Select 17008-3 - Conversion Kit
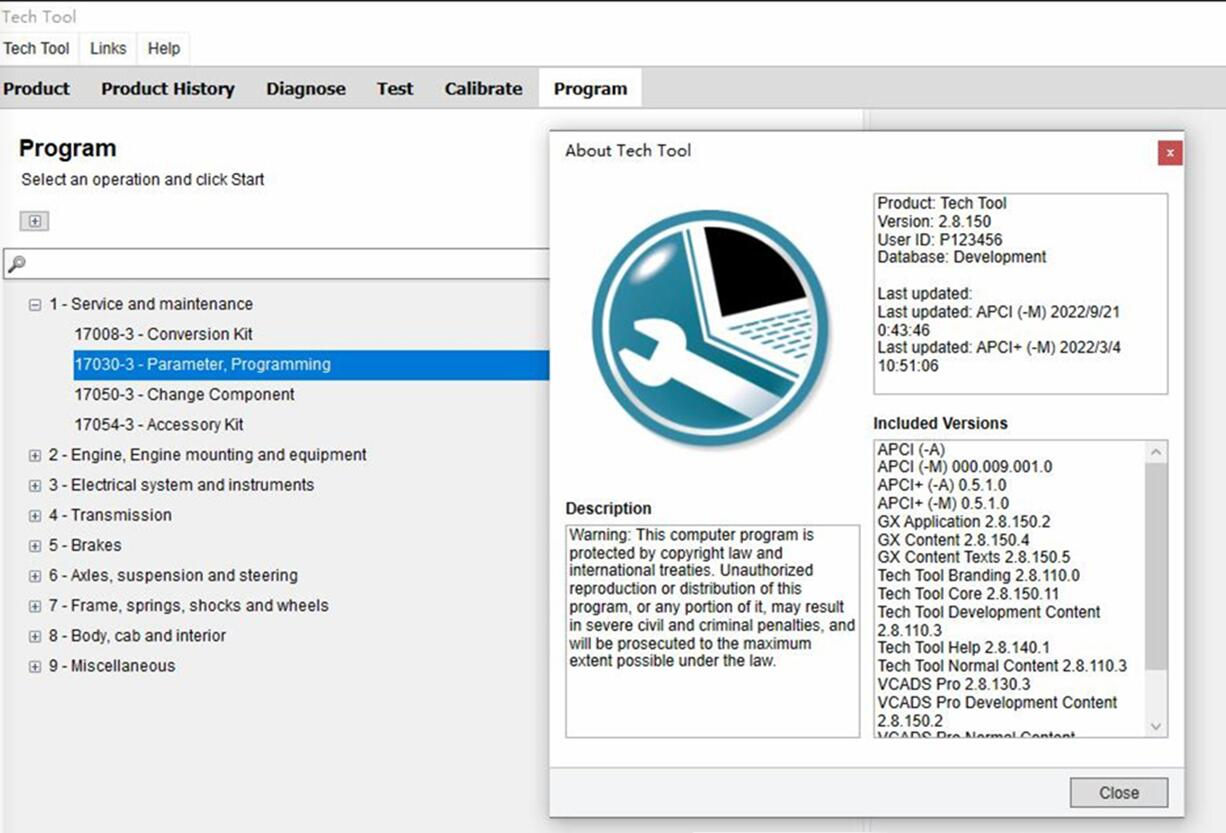The height and width of the screenshot is (833, 1226). pos(164,334)
